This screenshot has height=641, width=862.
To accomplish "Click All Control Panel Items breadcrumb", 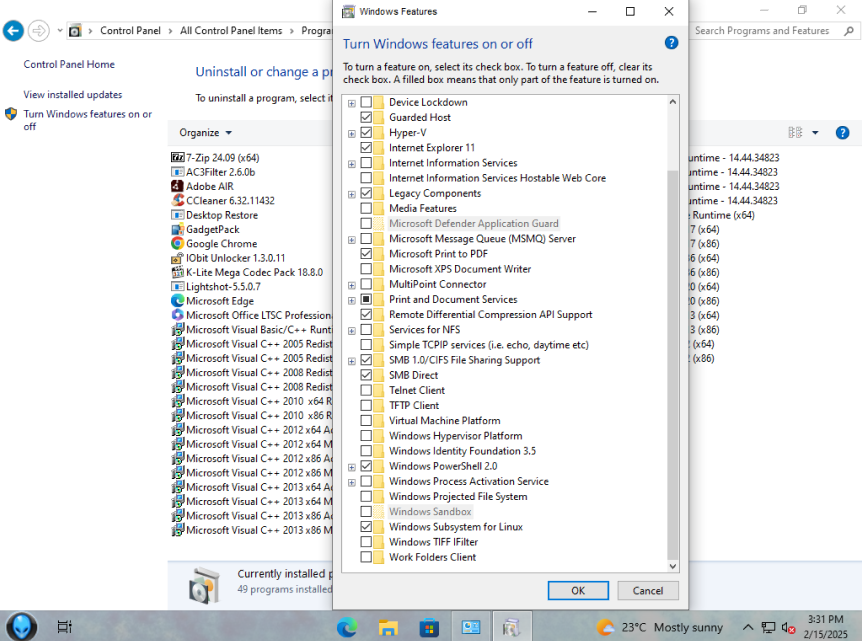I will point(231,31).
